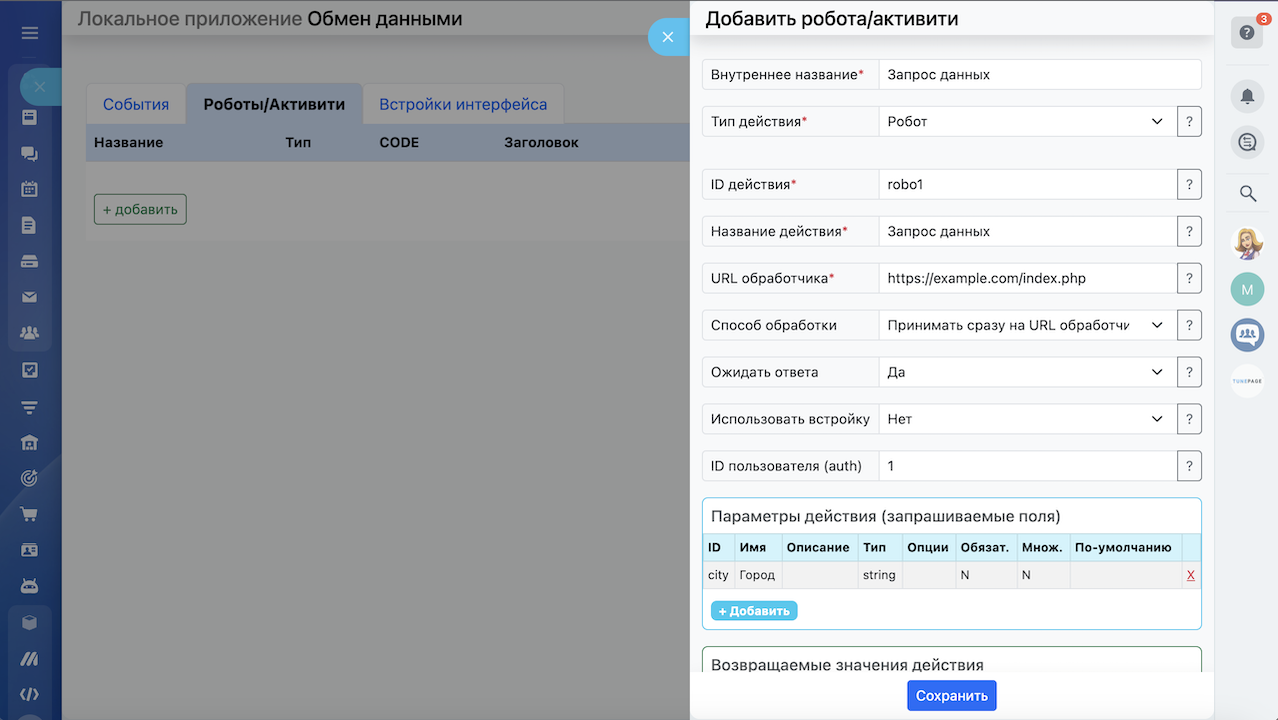Open the calendar icon in left sidebar

click(30, 189)
